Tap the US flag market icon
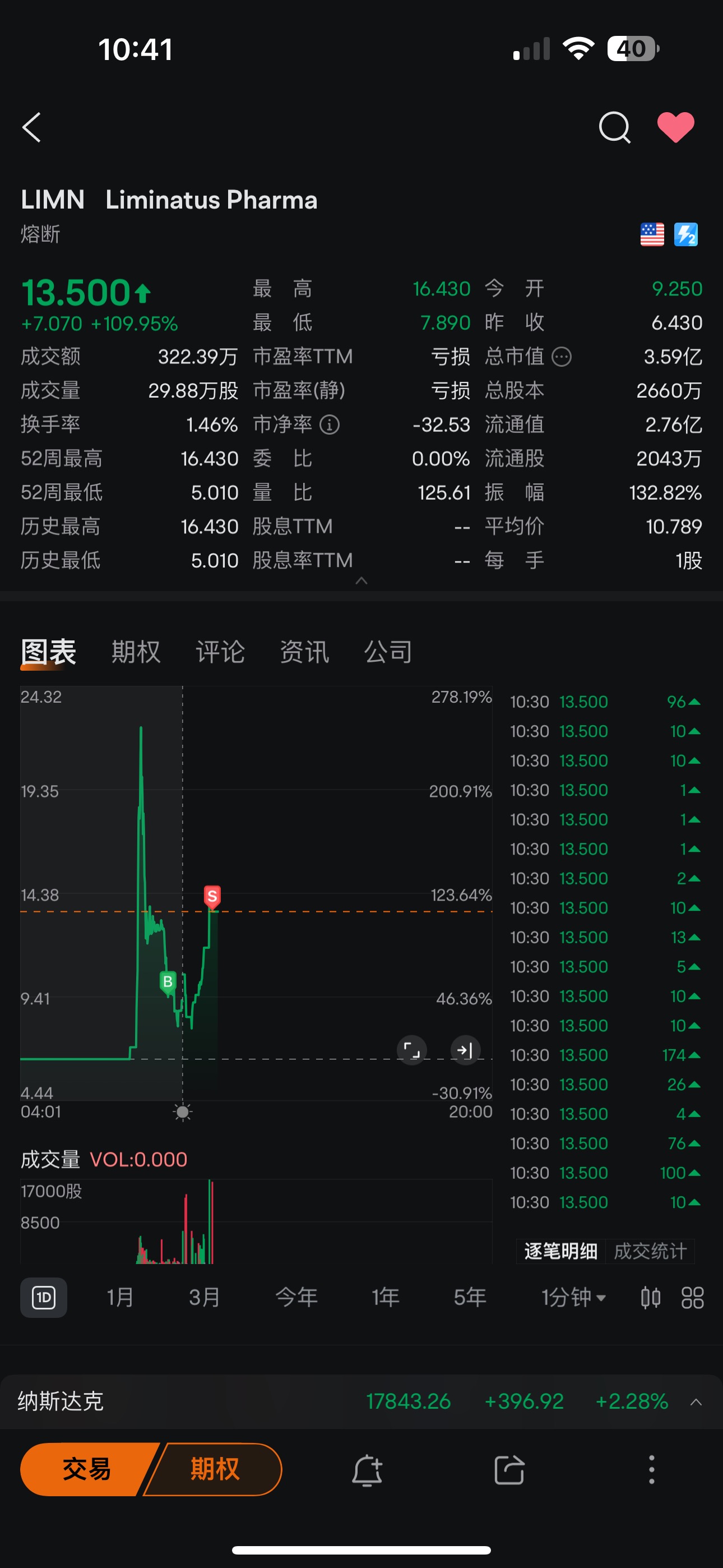723x1568 pixels. coord(652,234)
